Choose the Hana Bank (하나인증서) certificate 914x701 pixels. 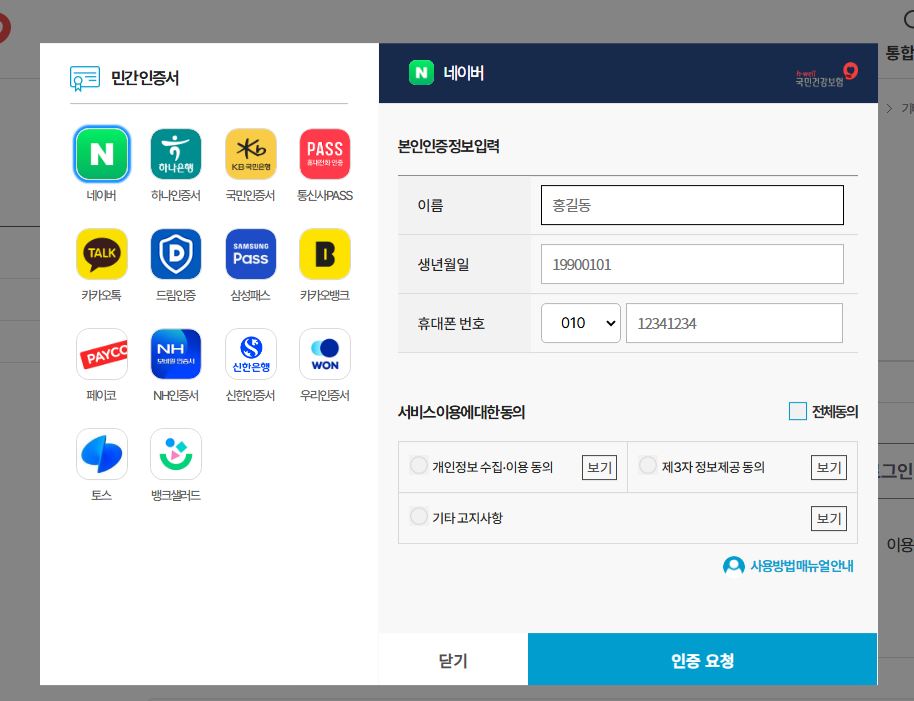click(176, 154)
